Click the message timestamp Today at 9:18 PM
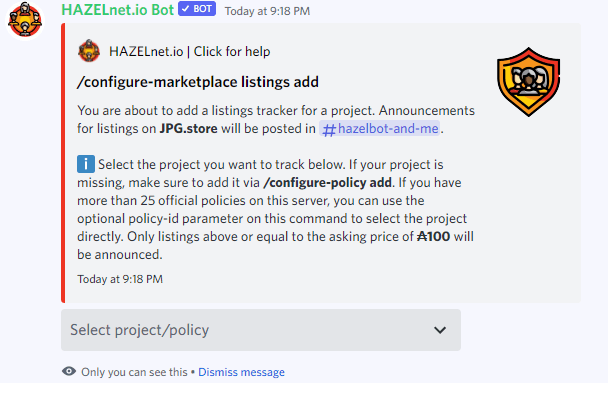Screen dimensions: 608x398 click(x=267, y=11)
